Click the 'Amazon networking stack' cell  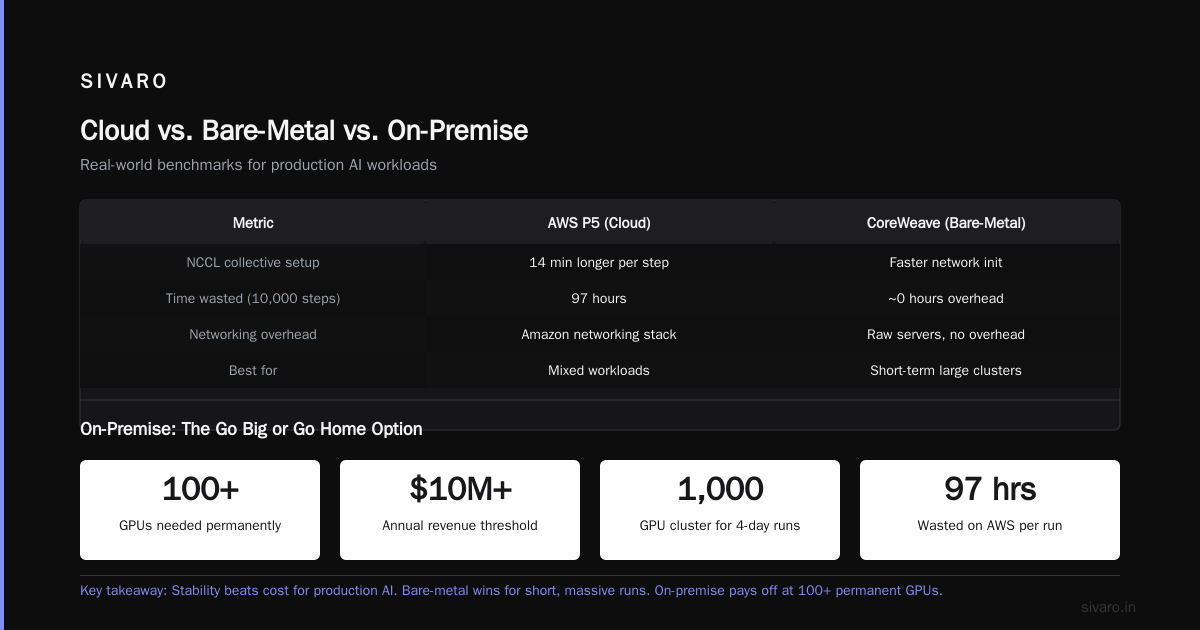click(599, 334)
